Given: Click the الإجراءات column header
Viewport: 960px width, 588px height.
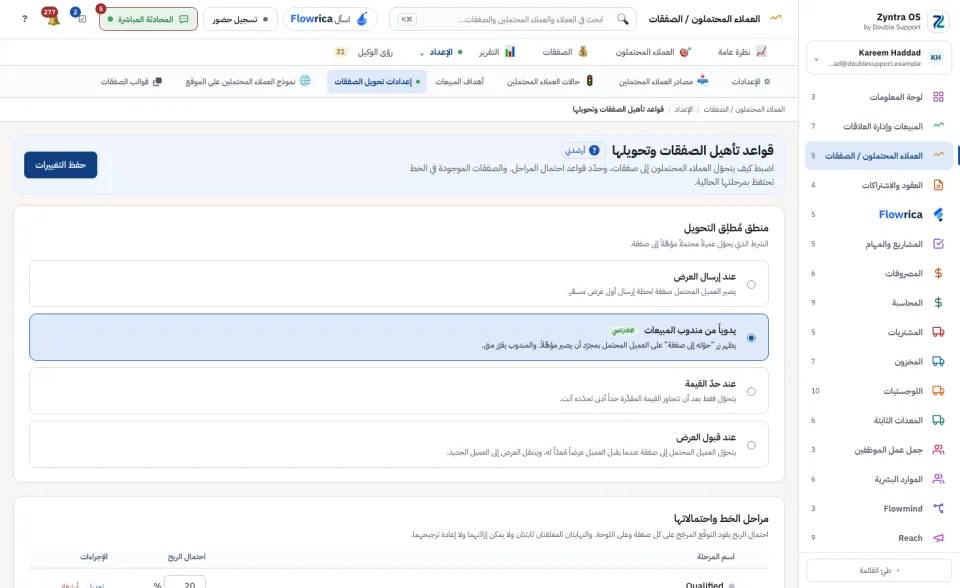Looking at the screenshot, I should [x=94, y=557].
